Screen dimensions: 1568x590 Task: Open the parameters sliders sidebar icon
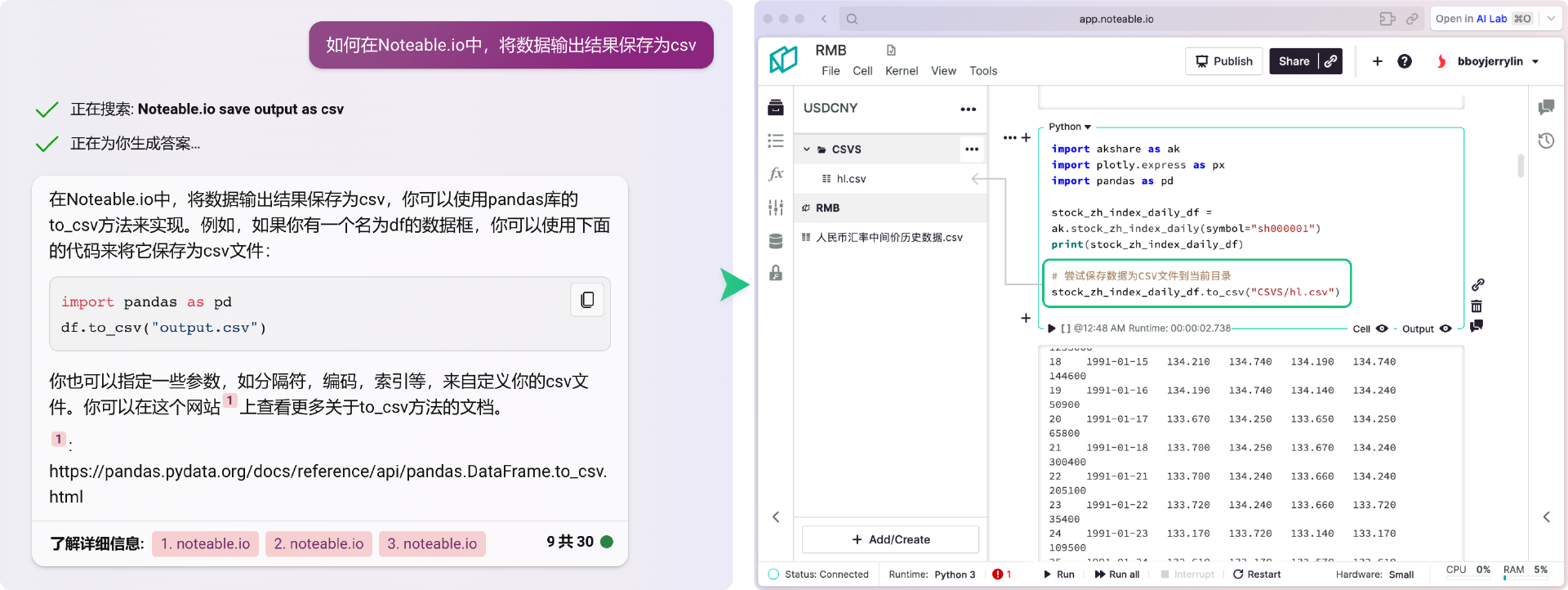click(776, 208)
